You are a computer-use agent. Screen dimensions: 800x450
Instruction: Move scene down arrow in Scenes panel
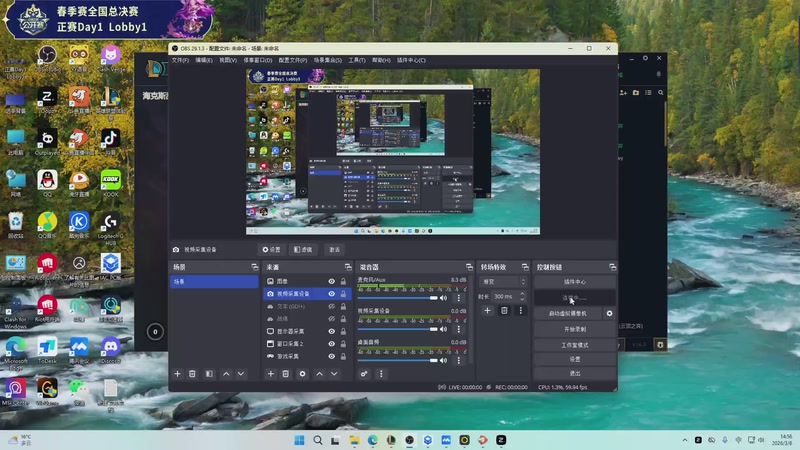tap(241, 374)
